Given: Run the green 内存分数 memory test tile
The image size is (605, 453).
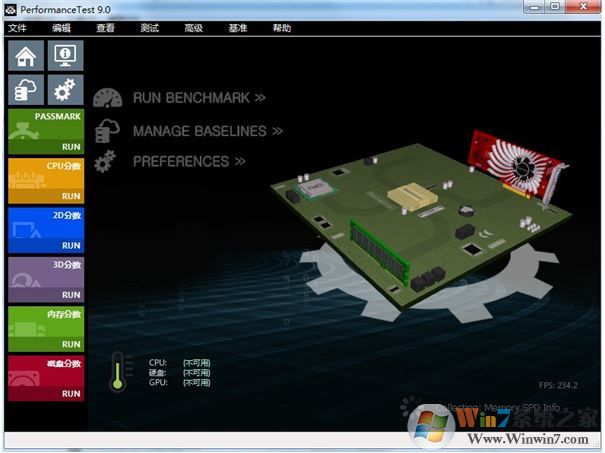Looking at the screenshot, I should point(46,328).
